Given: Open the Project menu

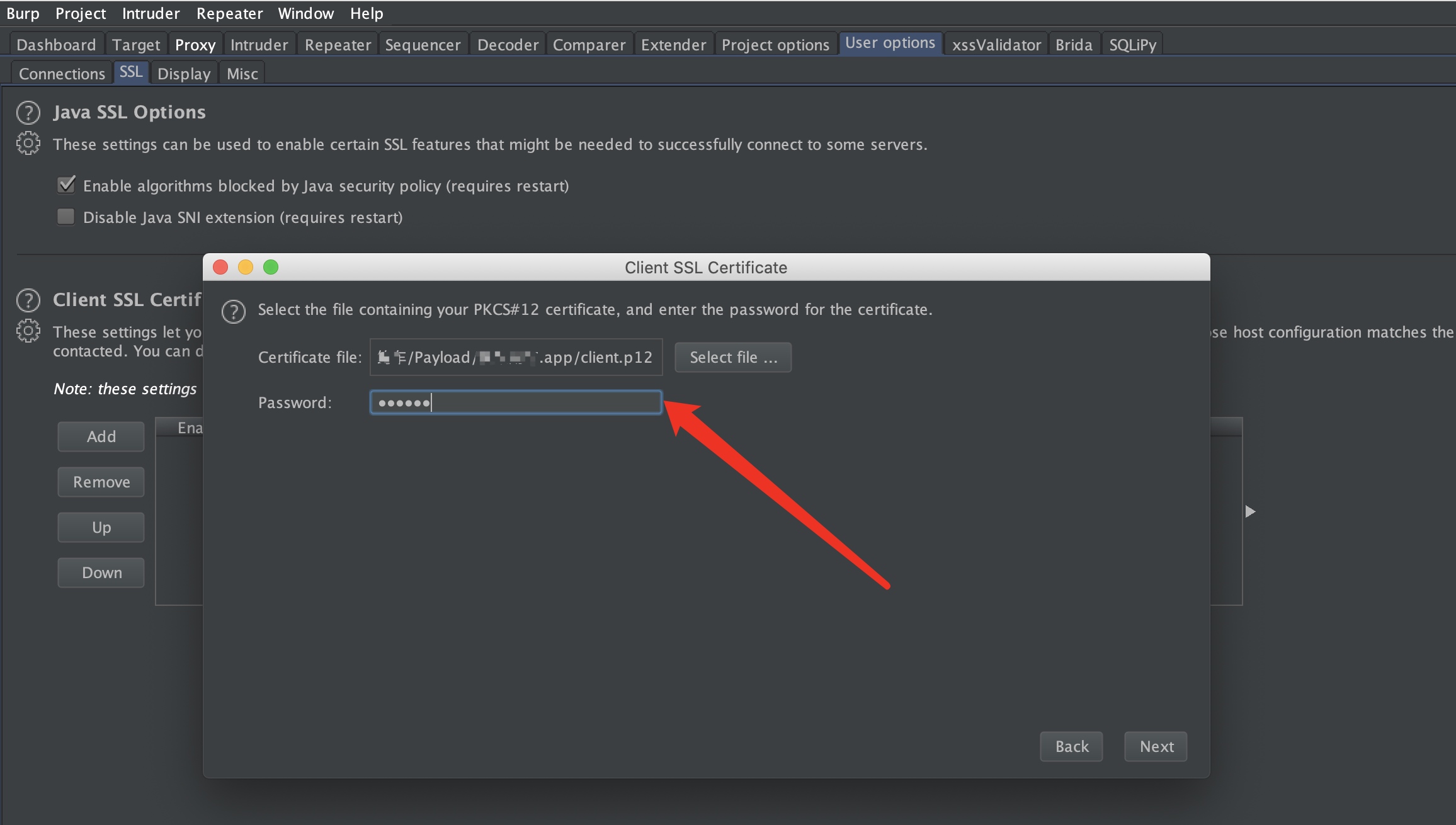Looking at the screenshot, I should [81, 13].
